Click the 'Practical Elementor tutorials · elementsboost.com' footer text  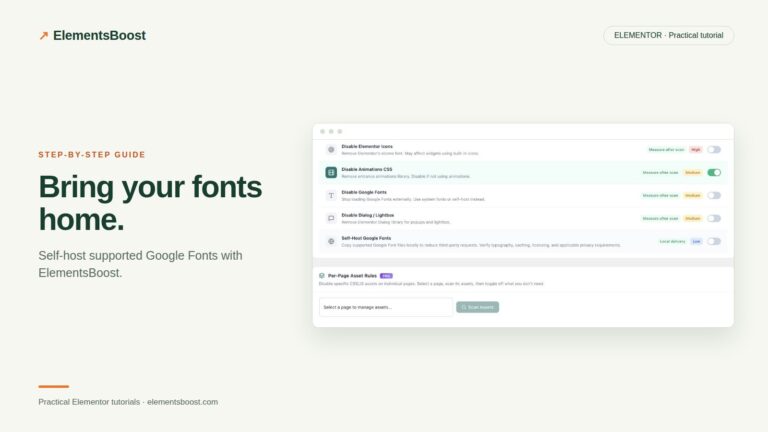[x=128, y=402]
